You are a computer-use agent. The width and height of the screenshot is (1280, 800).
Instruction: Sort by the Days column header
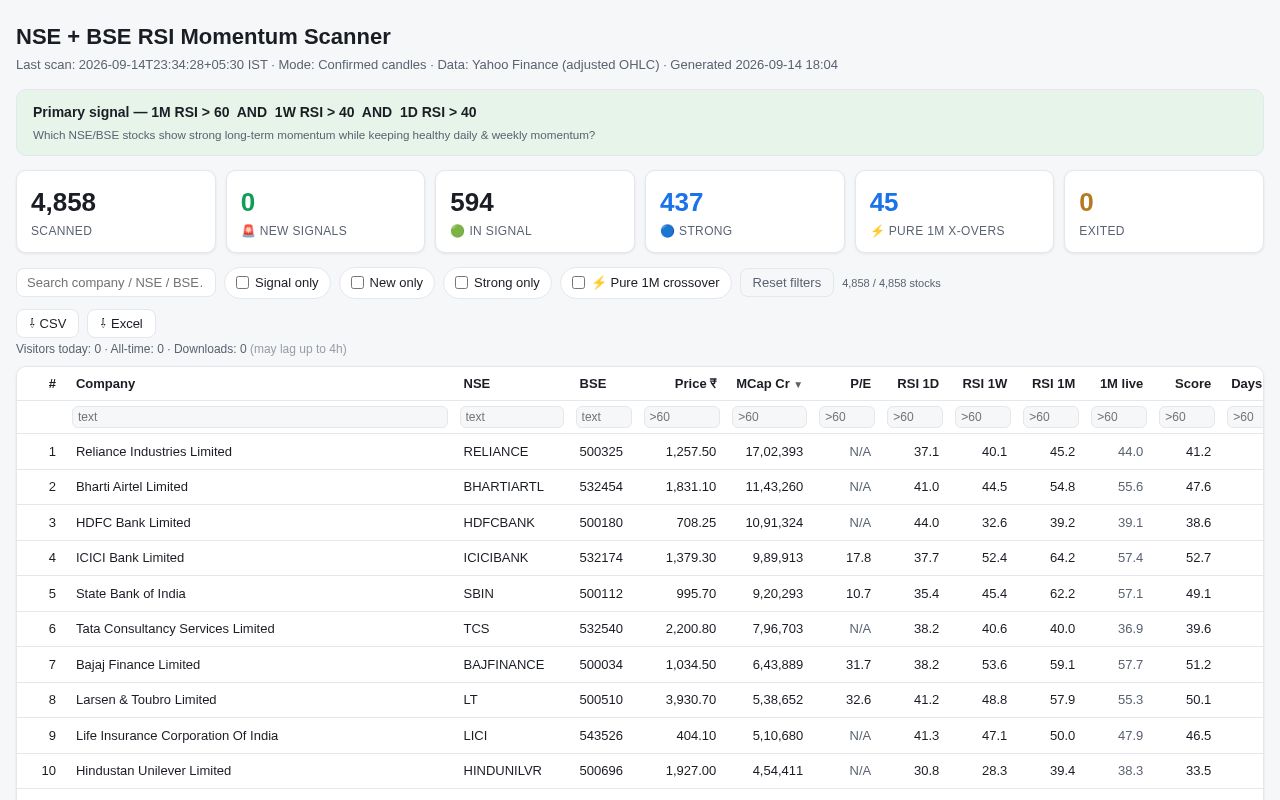[1246, 384]
